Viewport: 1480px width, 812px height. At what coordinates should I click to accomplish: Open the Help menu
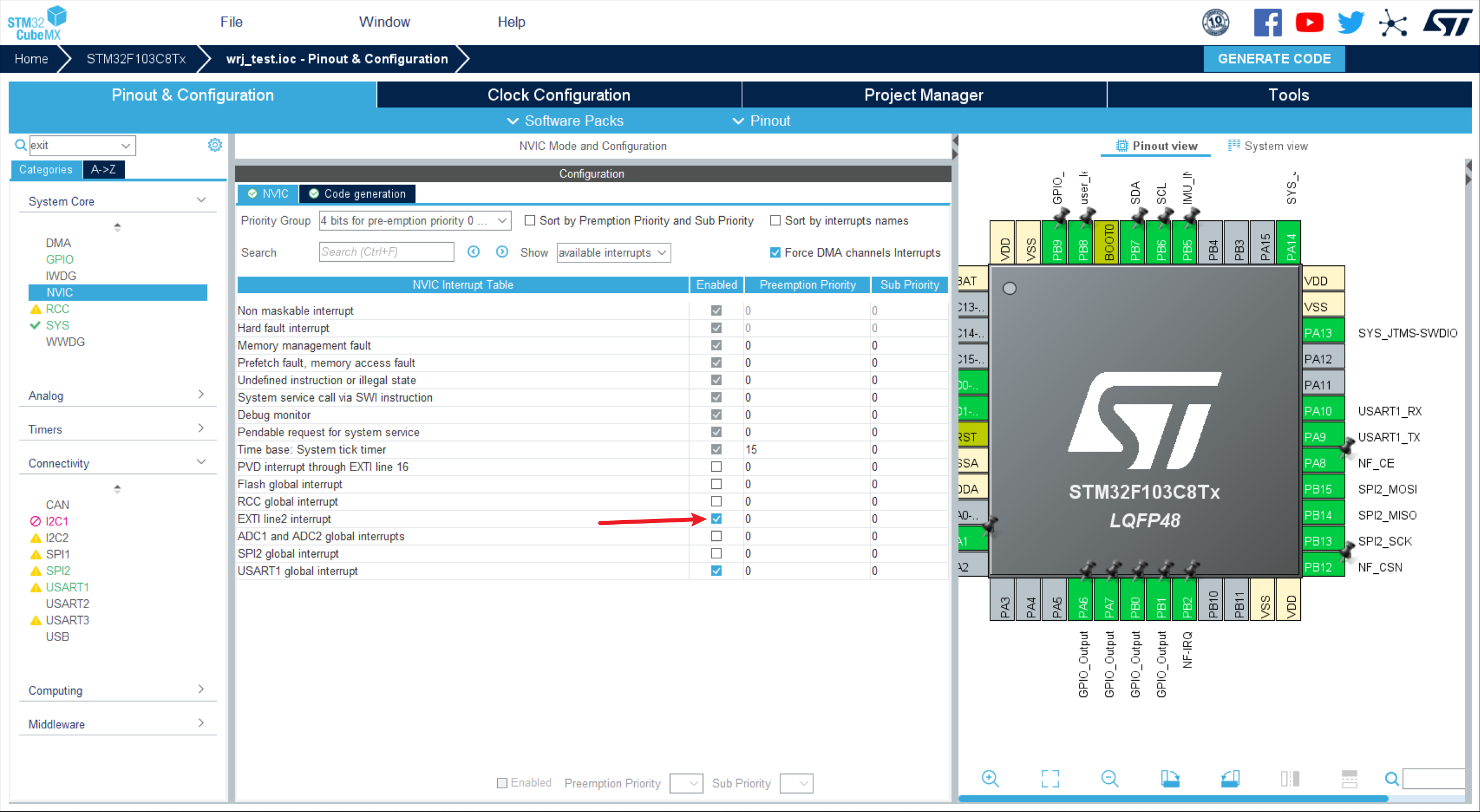[511, 22]
